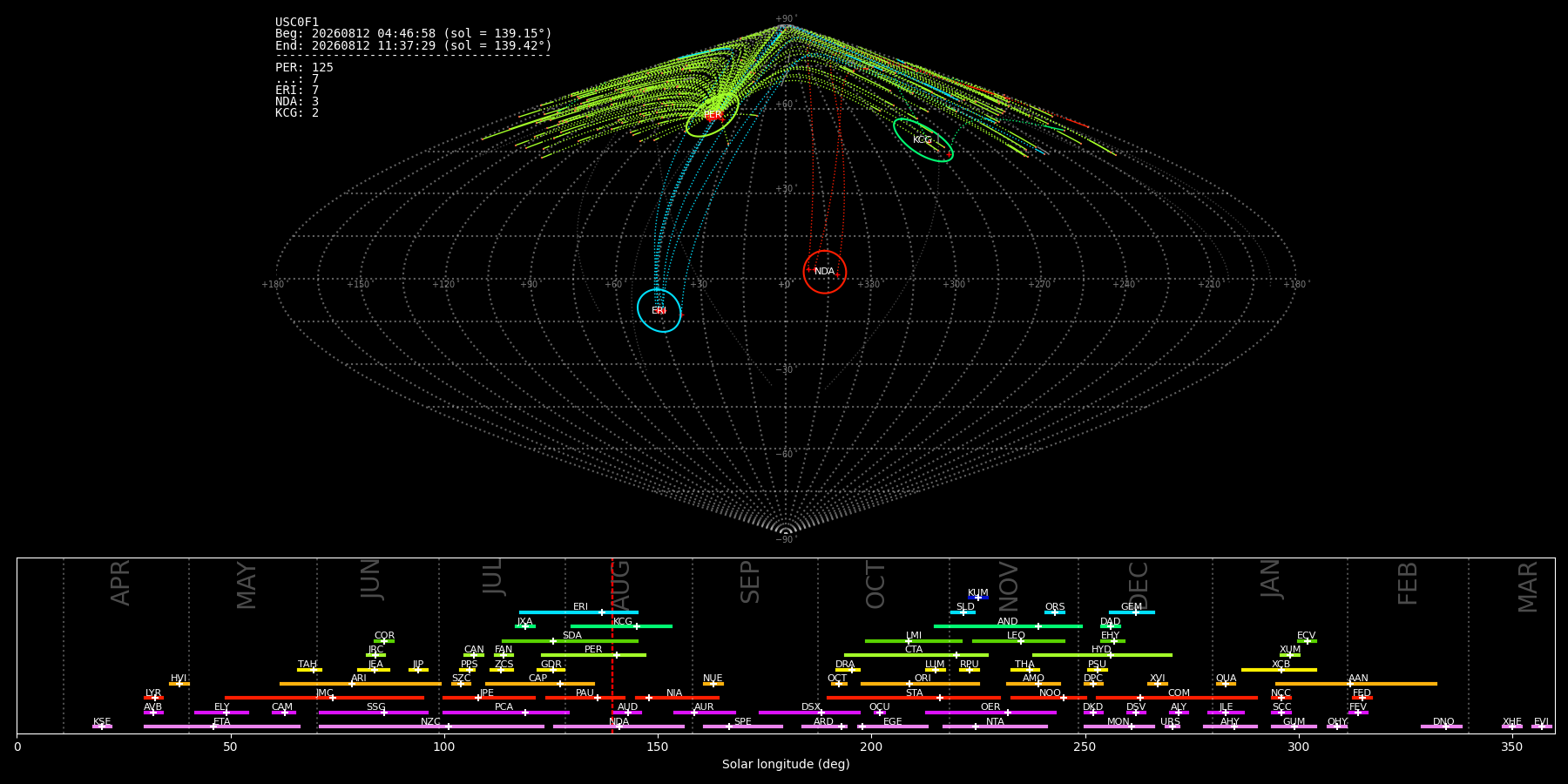Click the Solar longitude axis label
1568x784 pixels.
tap(786, 764)
